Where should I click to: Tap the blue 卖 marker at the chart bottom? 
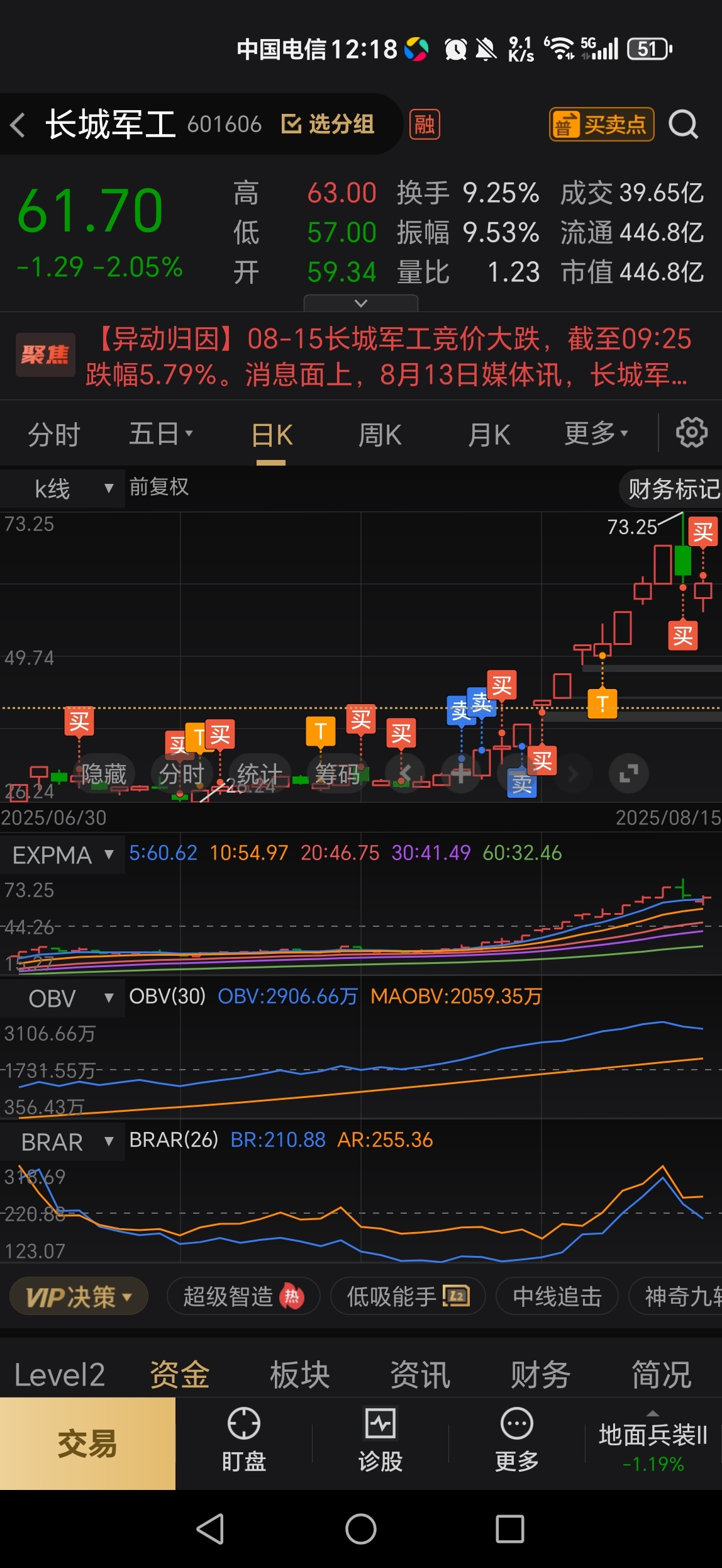pyautogui.click(x=522, y=783)
